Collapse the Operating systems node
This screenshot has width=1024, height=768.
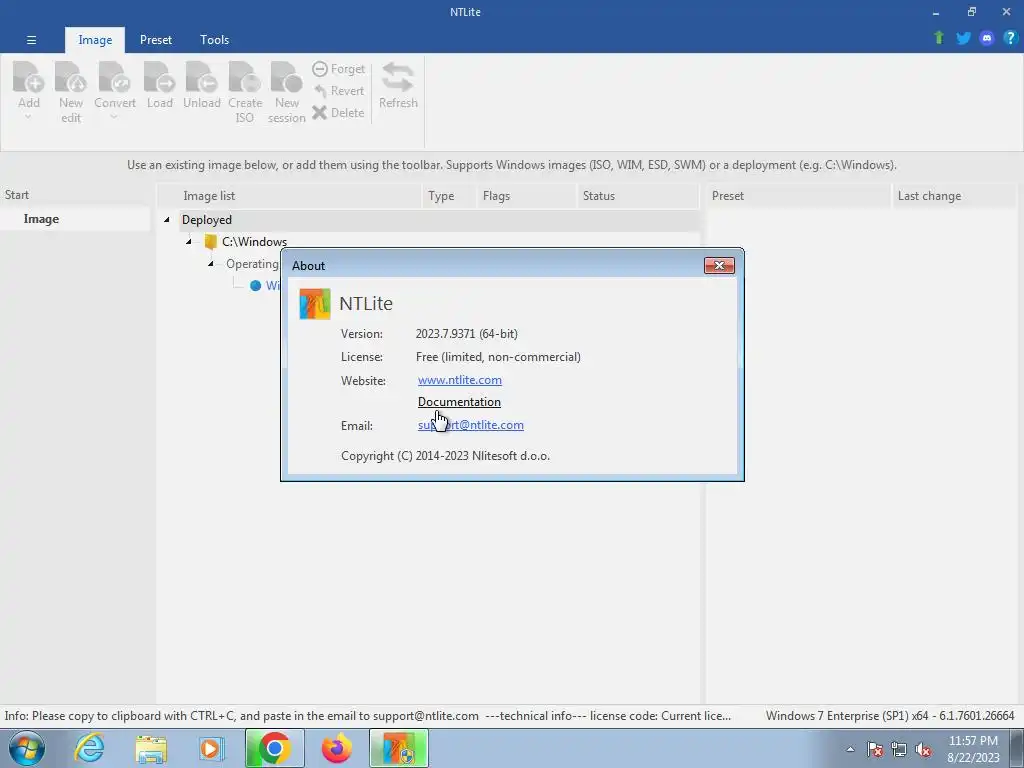coord(210,264)
